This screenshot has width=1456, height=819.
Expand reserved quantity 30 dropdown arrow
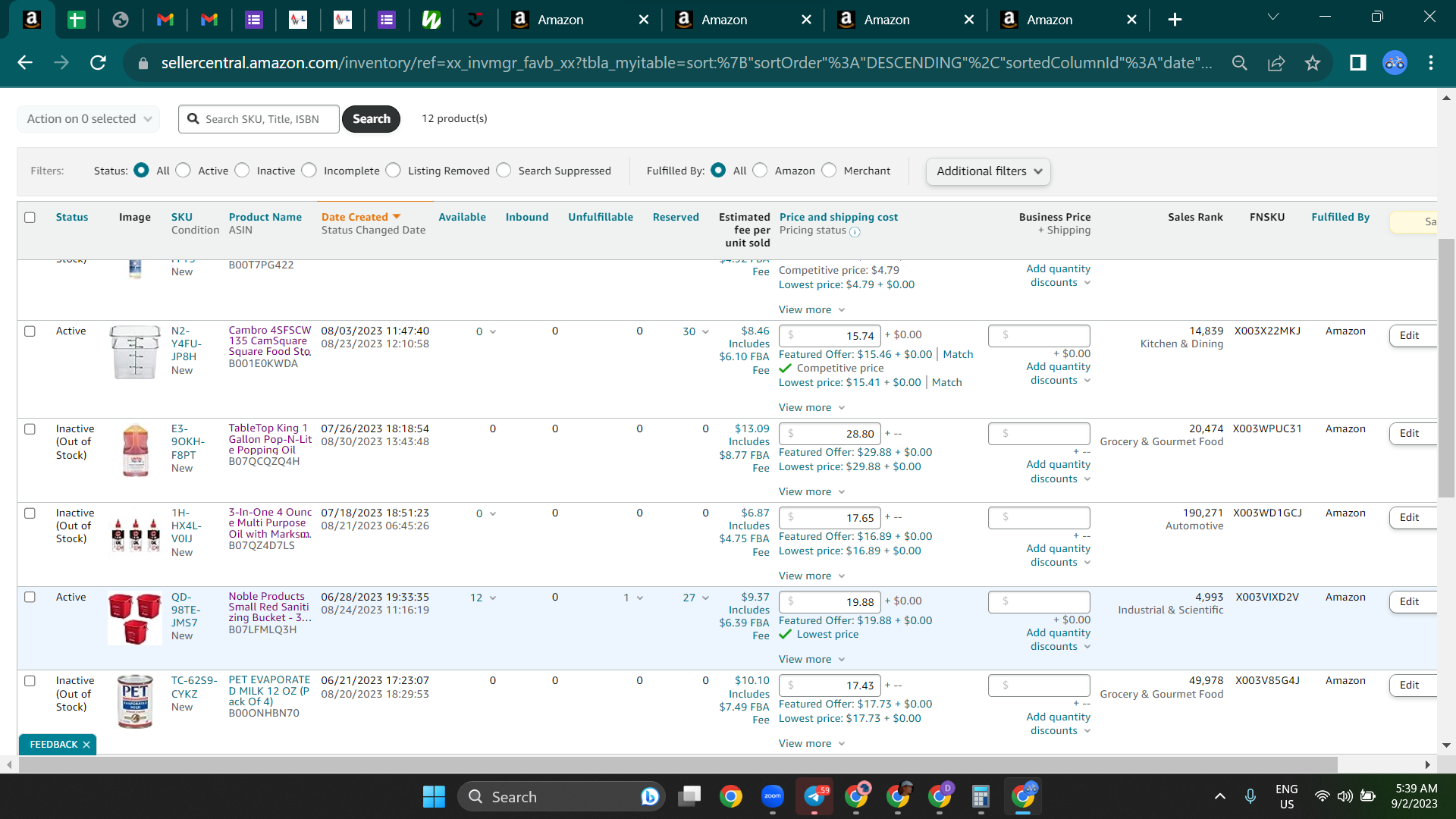705,332
